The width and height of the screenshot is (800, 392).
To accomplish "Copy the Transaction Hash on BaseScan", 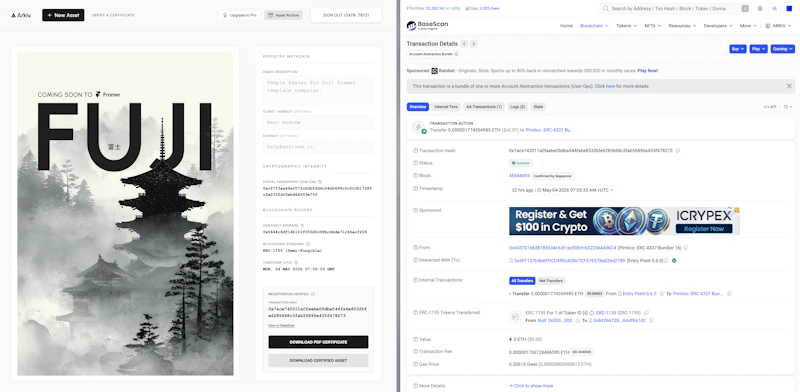I will click(x=678, y=151).
